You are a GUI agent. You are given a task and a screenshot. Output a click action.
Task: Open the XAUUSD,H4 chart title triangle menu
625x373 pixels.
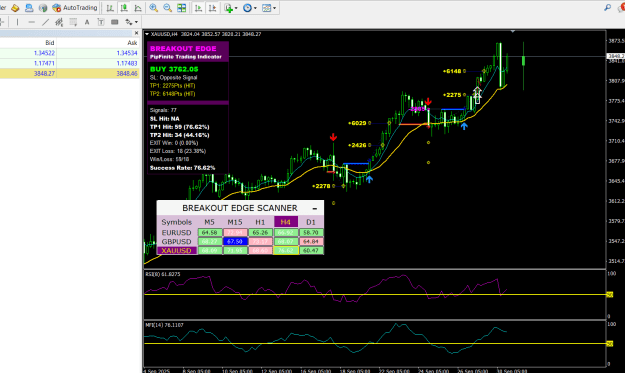[x=147, y=34]
